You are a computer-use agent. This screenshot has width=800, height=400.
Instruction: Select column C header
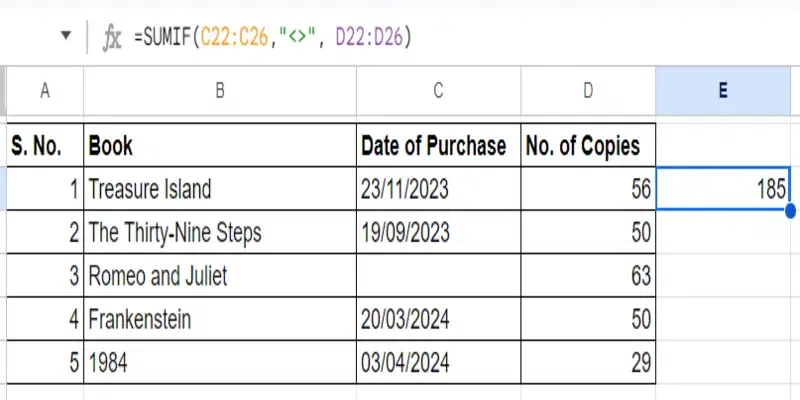[x=438, y=90]
